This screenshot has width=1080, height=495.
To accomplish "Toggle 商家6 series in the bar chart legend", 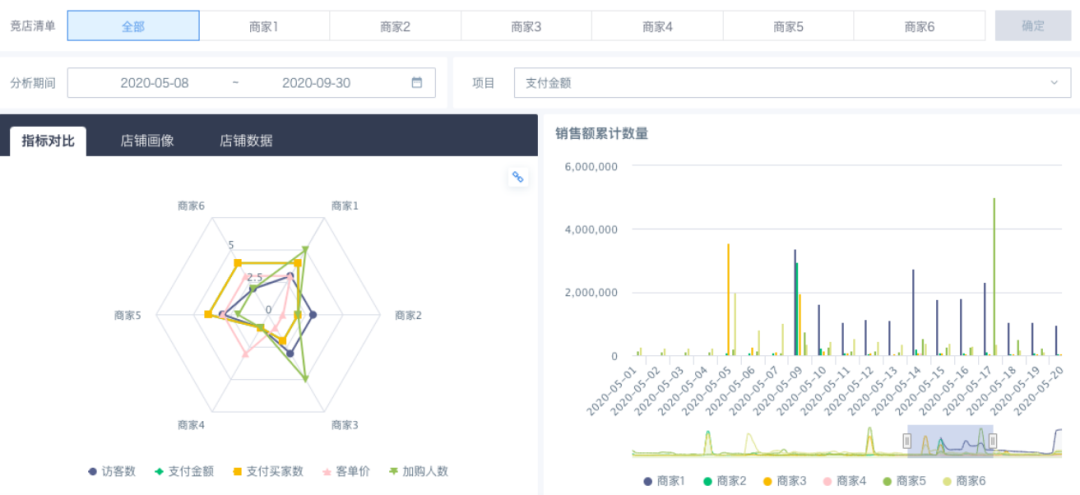I will click(964, 481).
